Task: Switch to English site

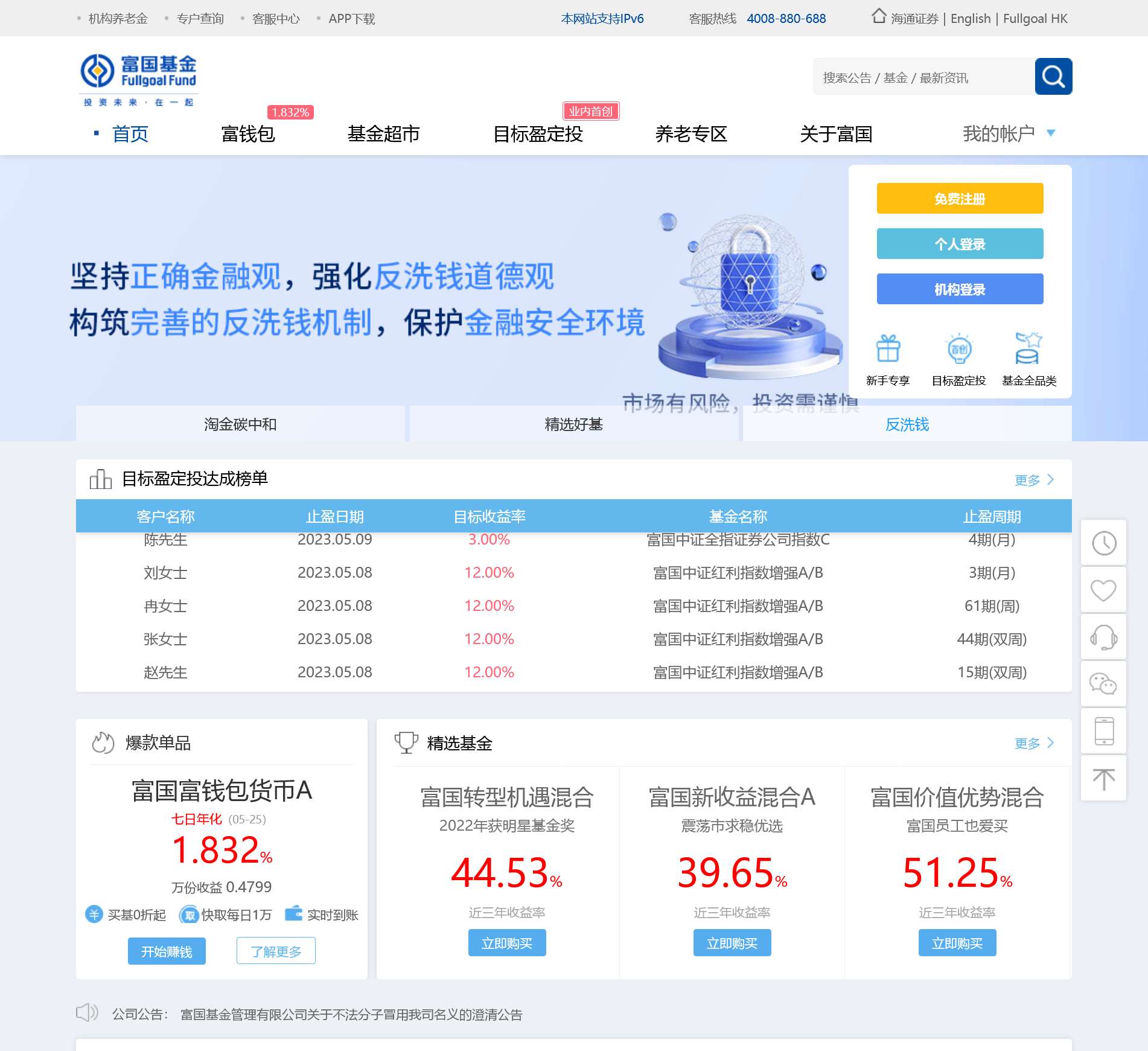Action: 971,19
